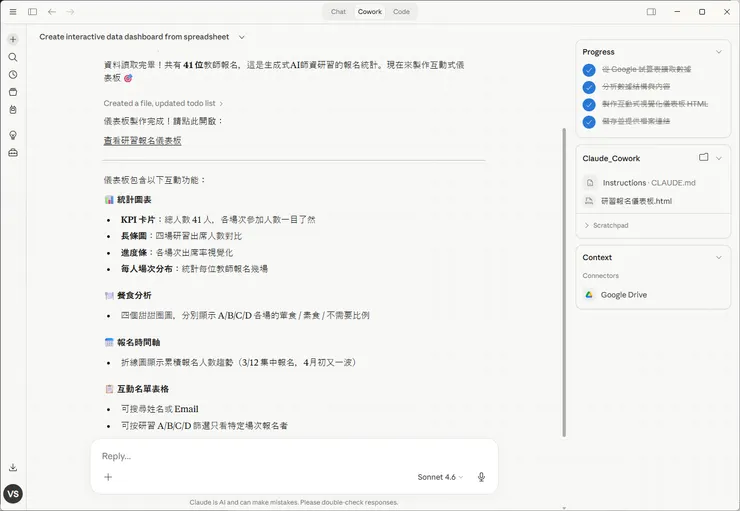Image resolution: width=740 pixels, height=511 pixels.
Task: Collapse the Progress panel
Action: [719, 52]
